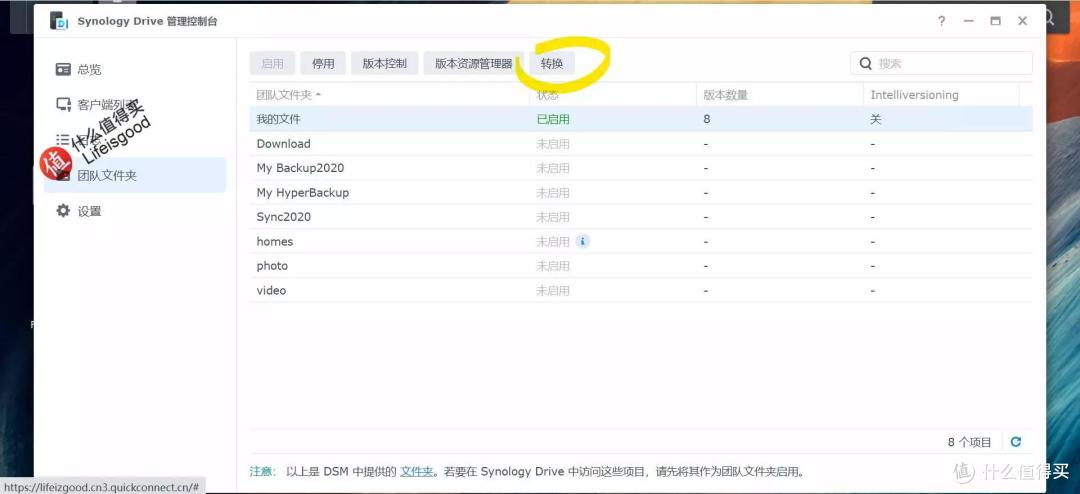
Task: Select the 我的文件 row
Action: click(641, 119)
